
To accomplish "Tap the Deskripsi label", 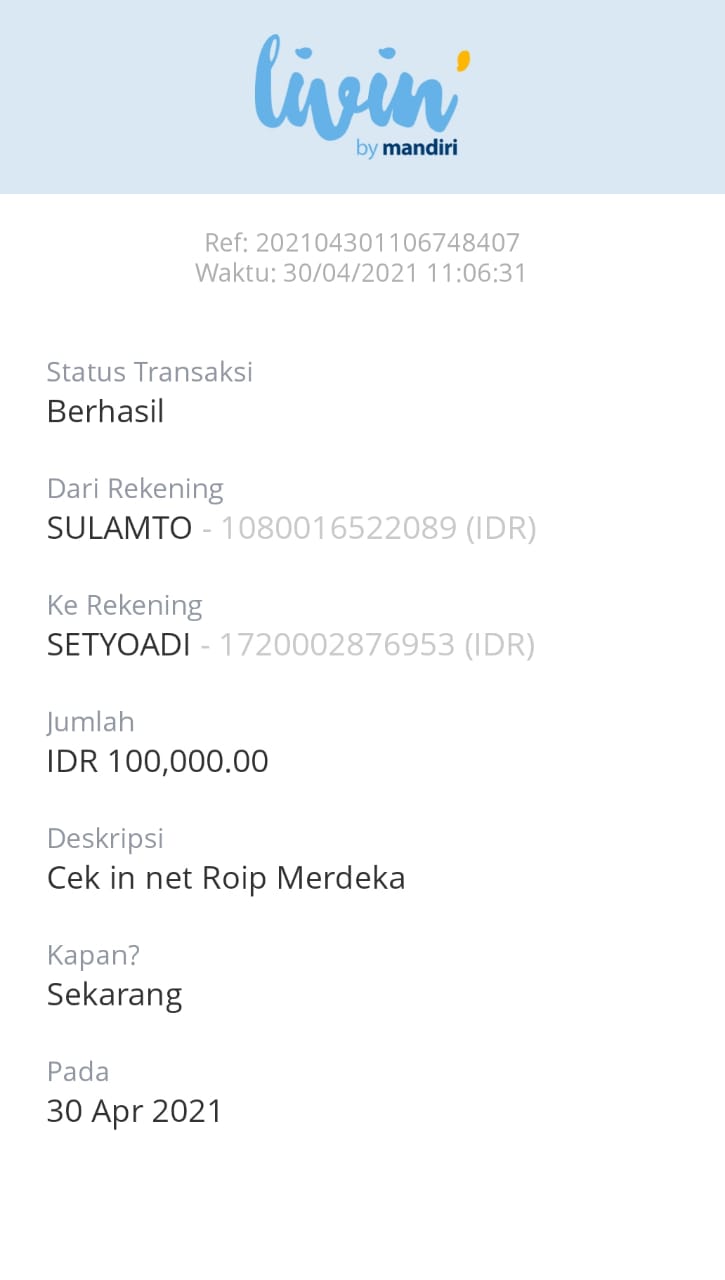I will [105, 838].
